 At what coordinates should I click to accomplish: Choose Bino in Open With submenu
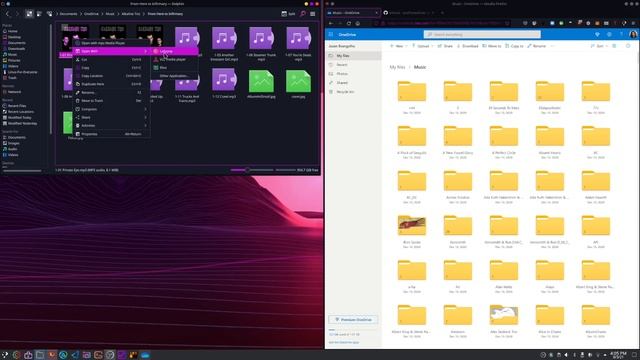pyautogui.click(x=175, y=68)
